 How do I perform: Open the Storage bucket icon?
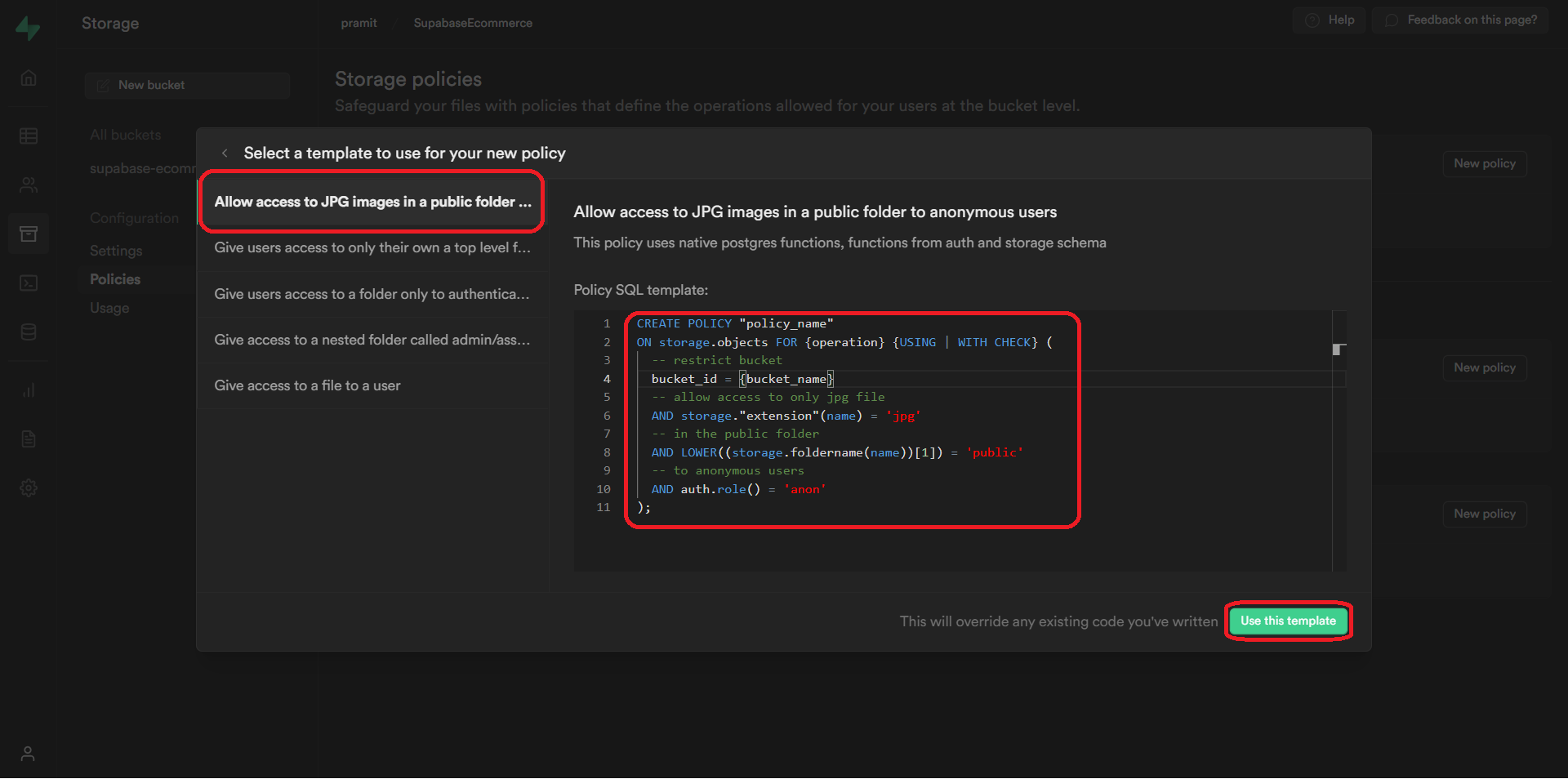click(29, 234)
